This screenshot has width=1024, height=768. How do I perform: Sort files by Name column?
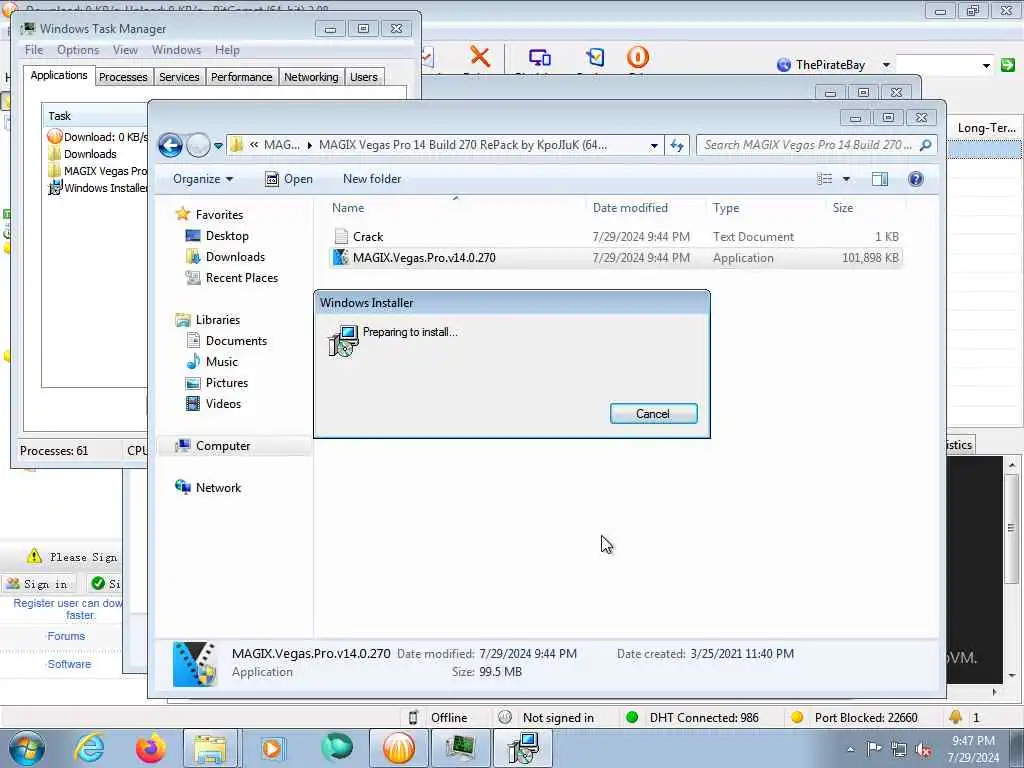[456, 208]
